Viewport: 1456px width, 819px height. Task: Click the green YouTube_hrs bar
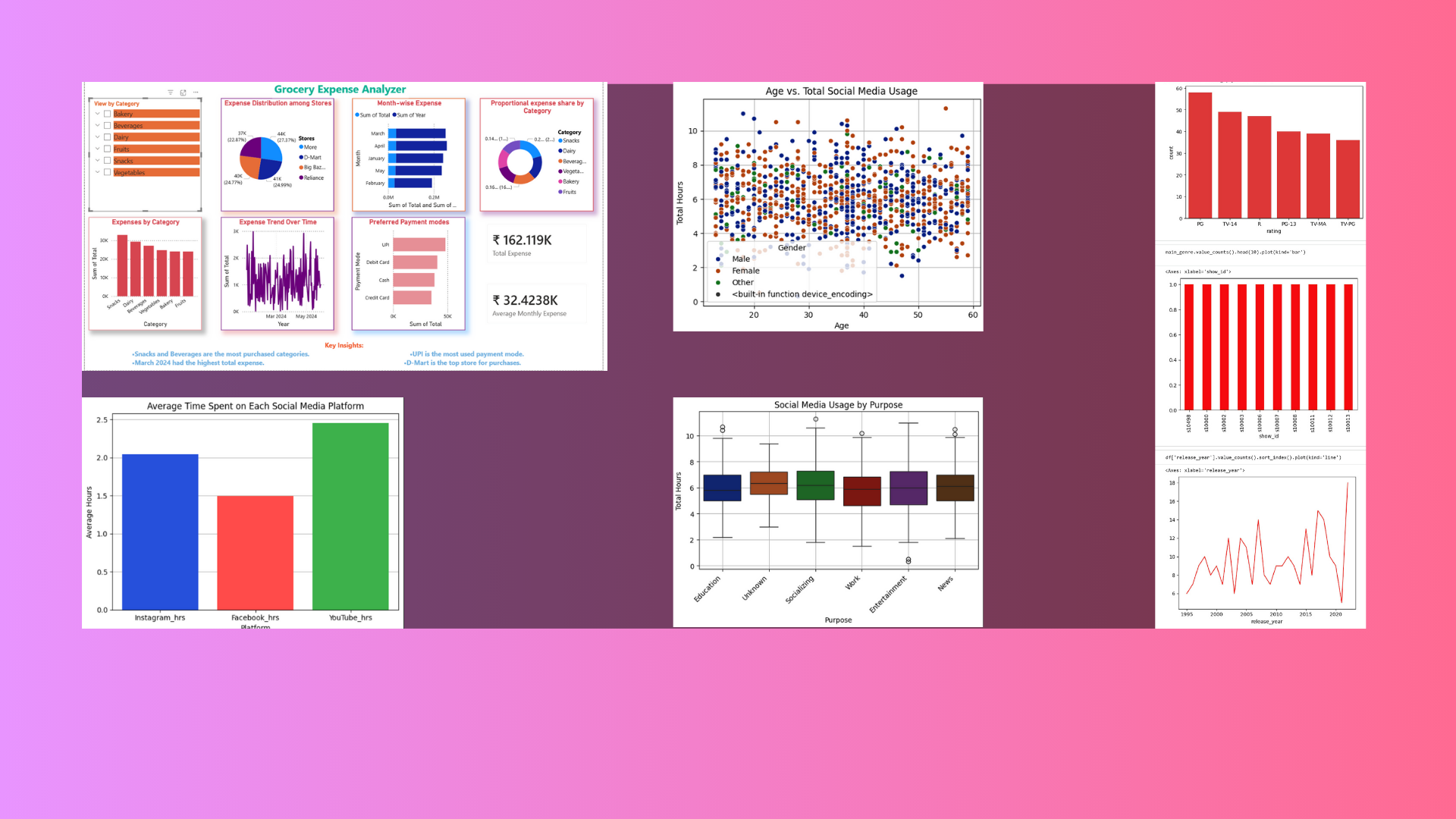click(x=350, y=516)
